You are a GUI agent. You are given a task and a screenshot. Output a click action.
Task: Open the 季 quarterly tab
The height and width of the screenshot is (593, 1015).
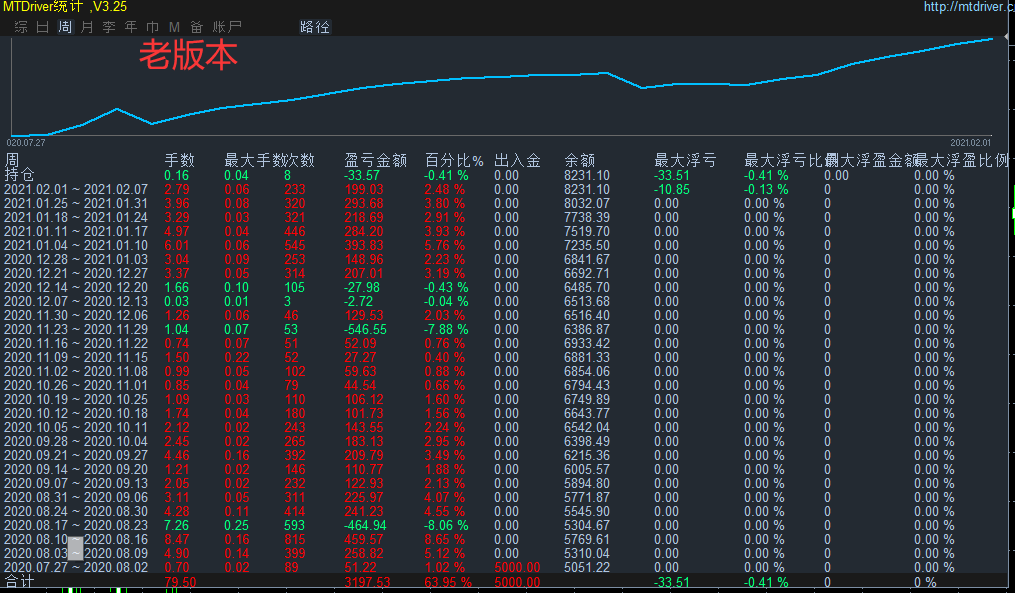[109, 27]
